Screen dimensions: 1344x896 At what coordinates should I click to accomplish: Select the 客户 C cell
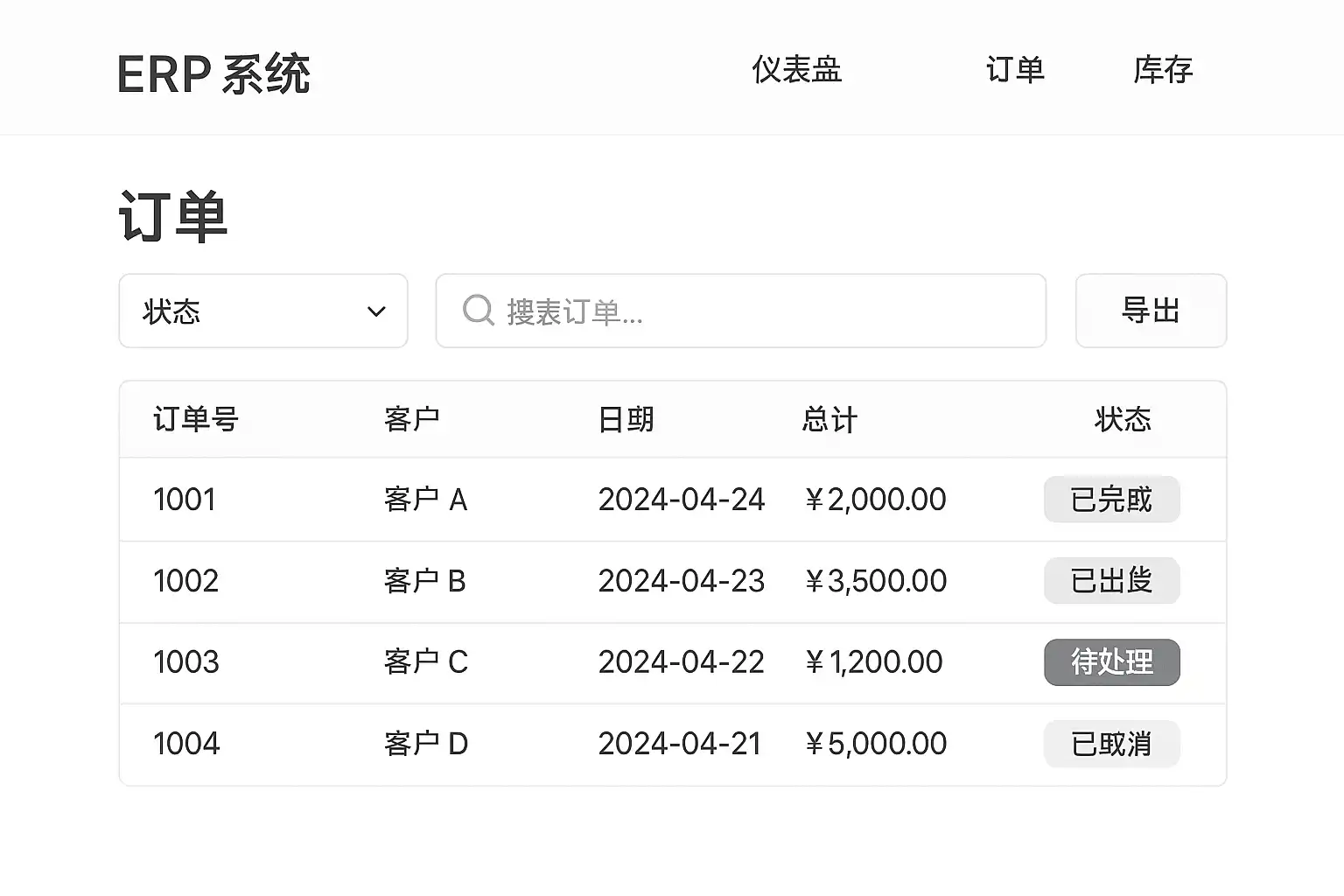point(426,662)
